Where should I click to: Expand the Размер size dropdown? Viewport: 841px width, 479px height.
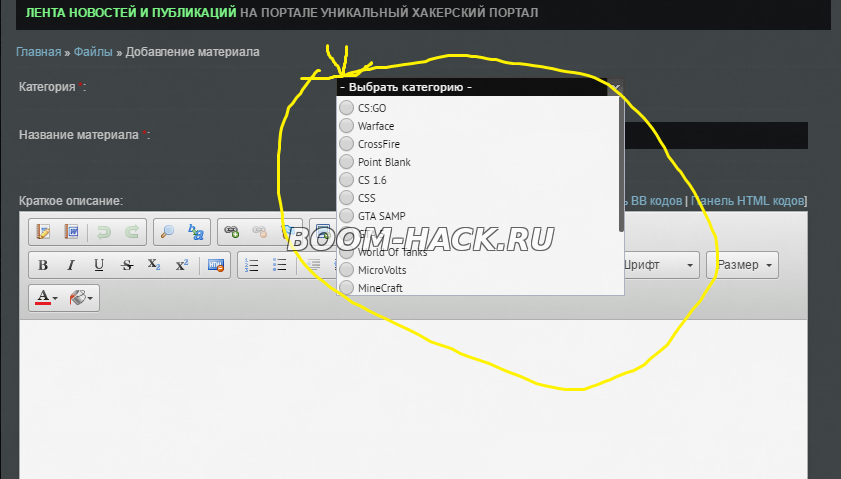click(x=742, y=265)
